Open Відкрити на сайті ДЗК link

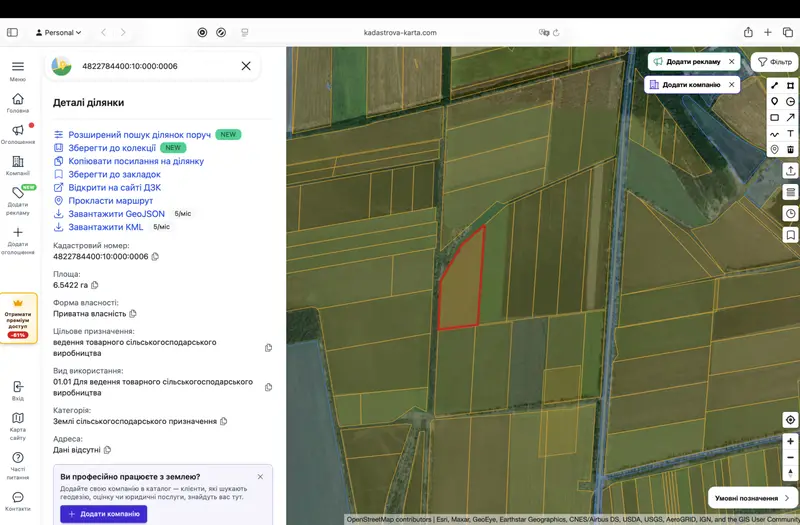115,187
